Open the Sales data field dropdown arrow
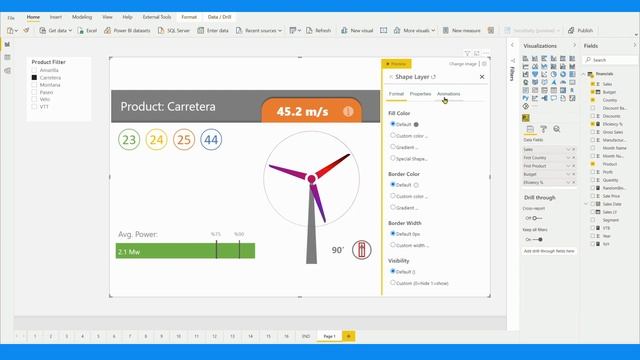 tap(568, 149)
